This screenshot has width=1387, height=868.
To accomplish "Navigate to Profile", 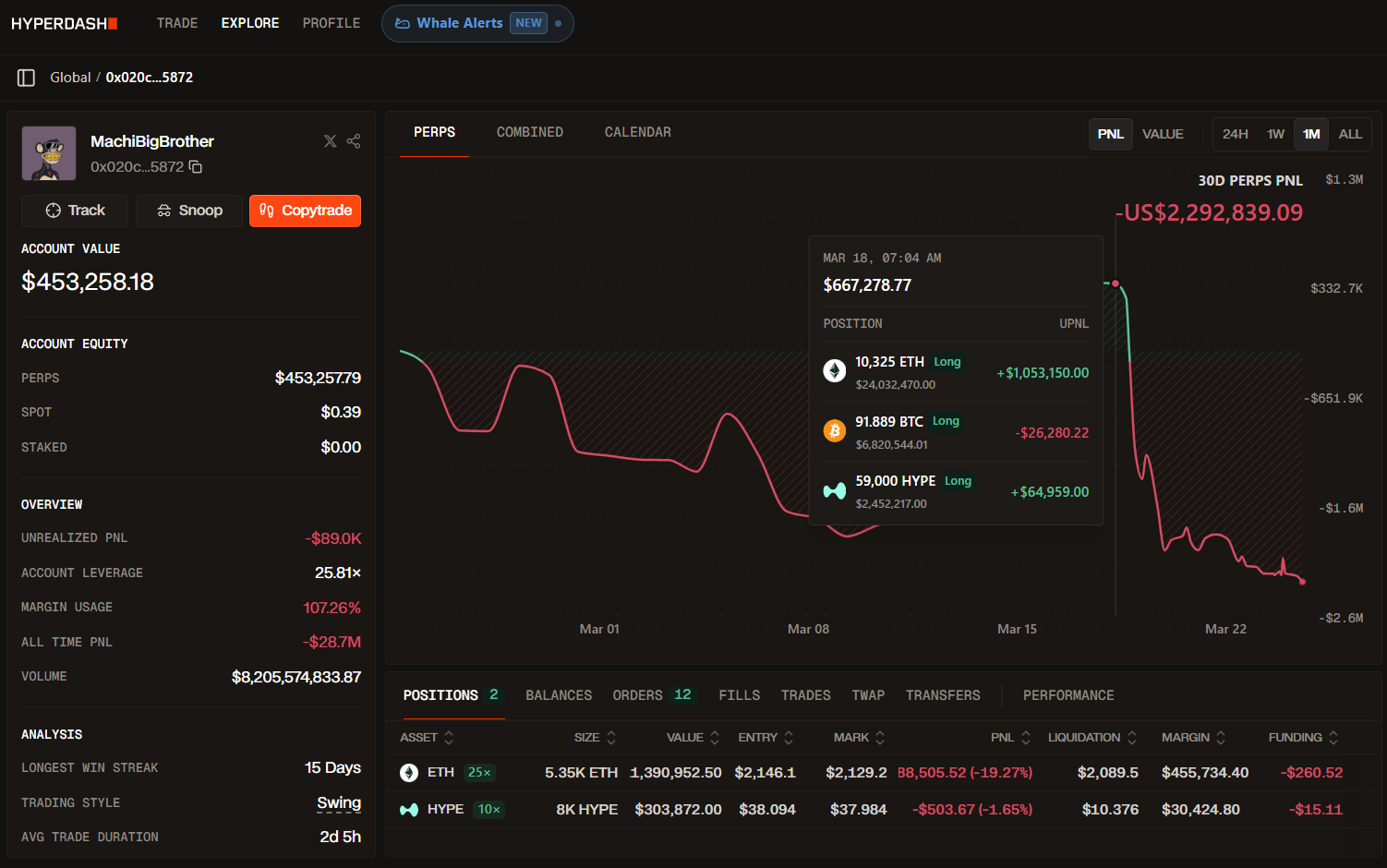I will tap(332, 23).
